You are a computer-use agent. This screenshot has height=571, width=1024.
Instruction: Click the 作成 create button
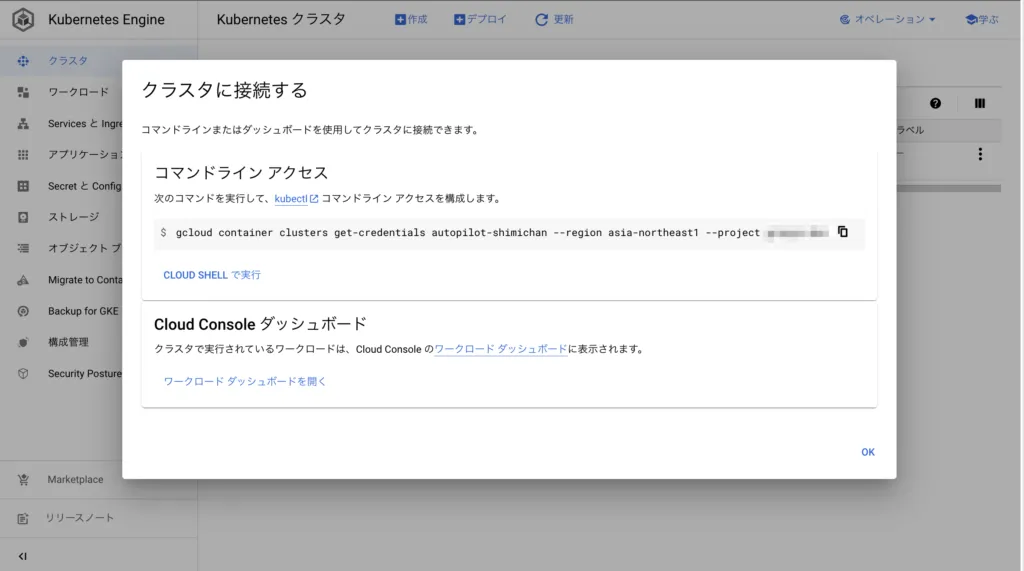[x=411, y=20]
